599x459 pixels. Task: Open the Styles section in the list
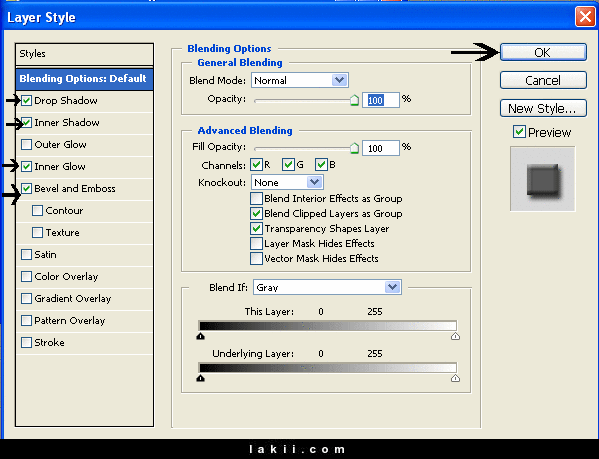(84, 54)
